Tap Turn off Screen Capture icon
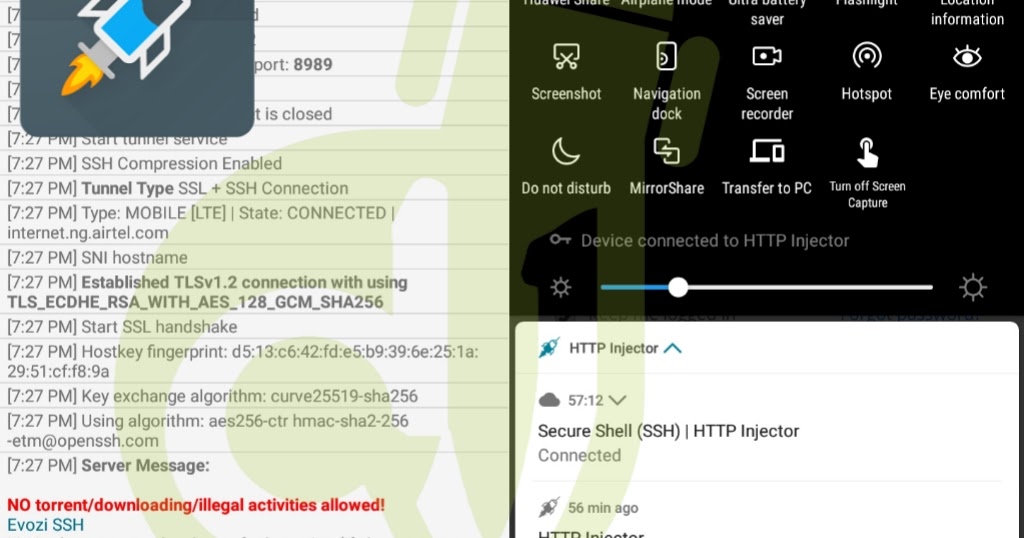 click(x=867, y=153)
